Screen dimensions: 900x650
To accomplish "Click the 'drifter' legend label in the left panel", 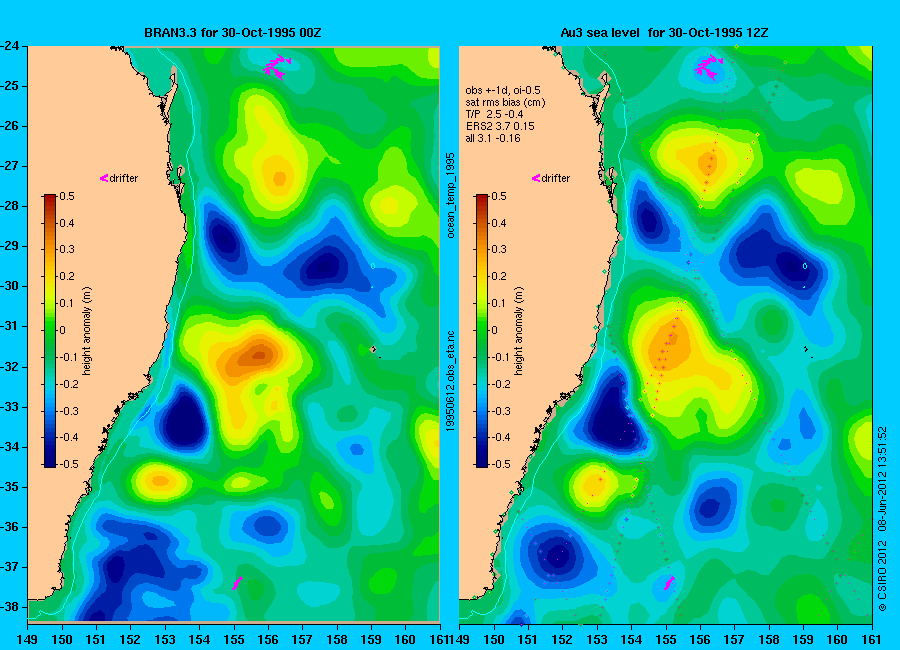I will pyautogui.click(x=124, y=179).
